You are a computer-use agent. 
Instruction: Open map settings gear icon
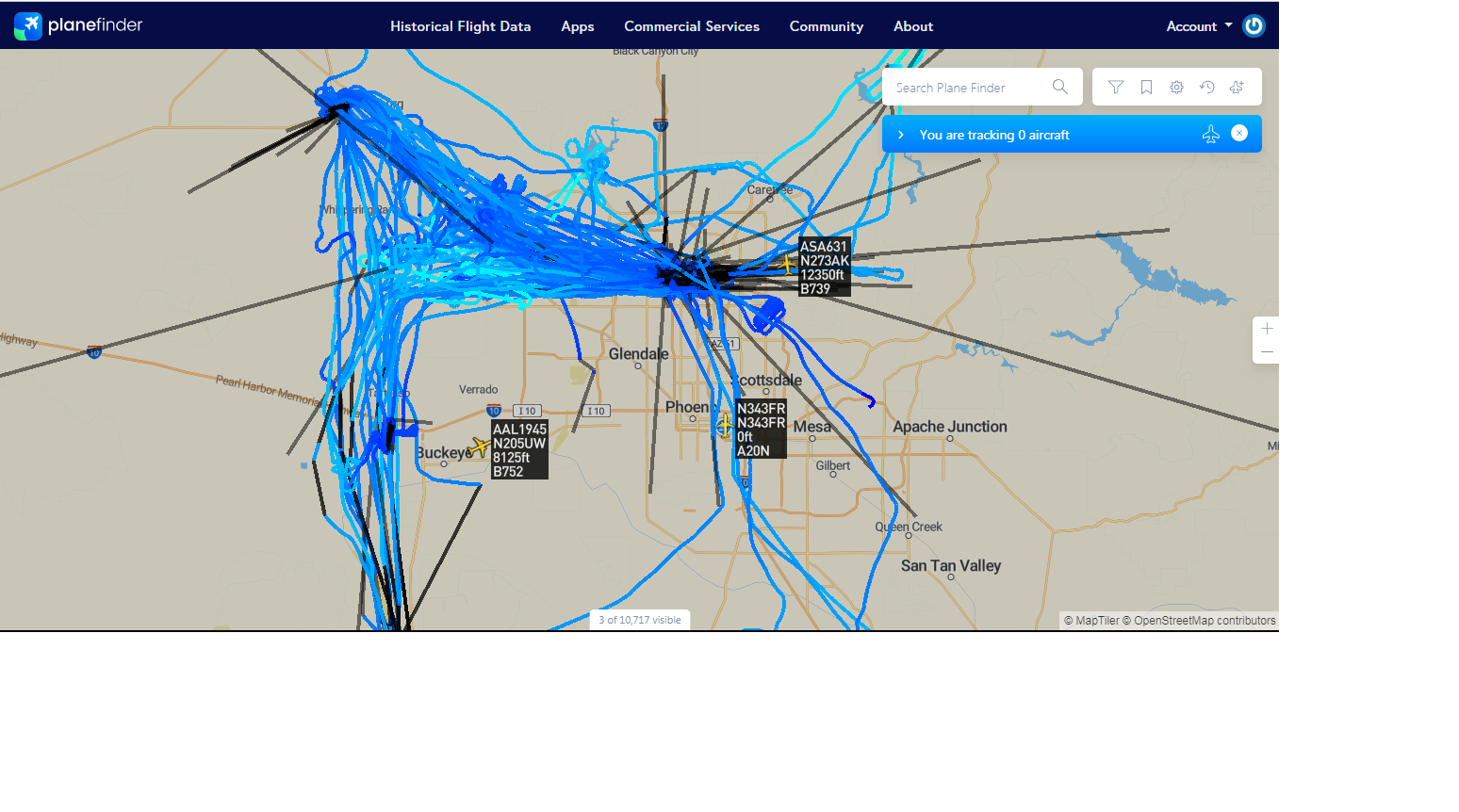pyautogui.click(x=1176, y=88)
